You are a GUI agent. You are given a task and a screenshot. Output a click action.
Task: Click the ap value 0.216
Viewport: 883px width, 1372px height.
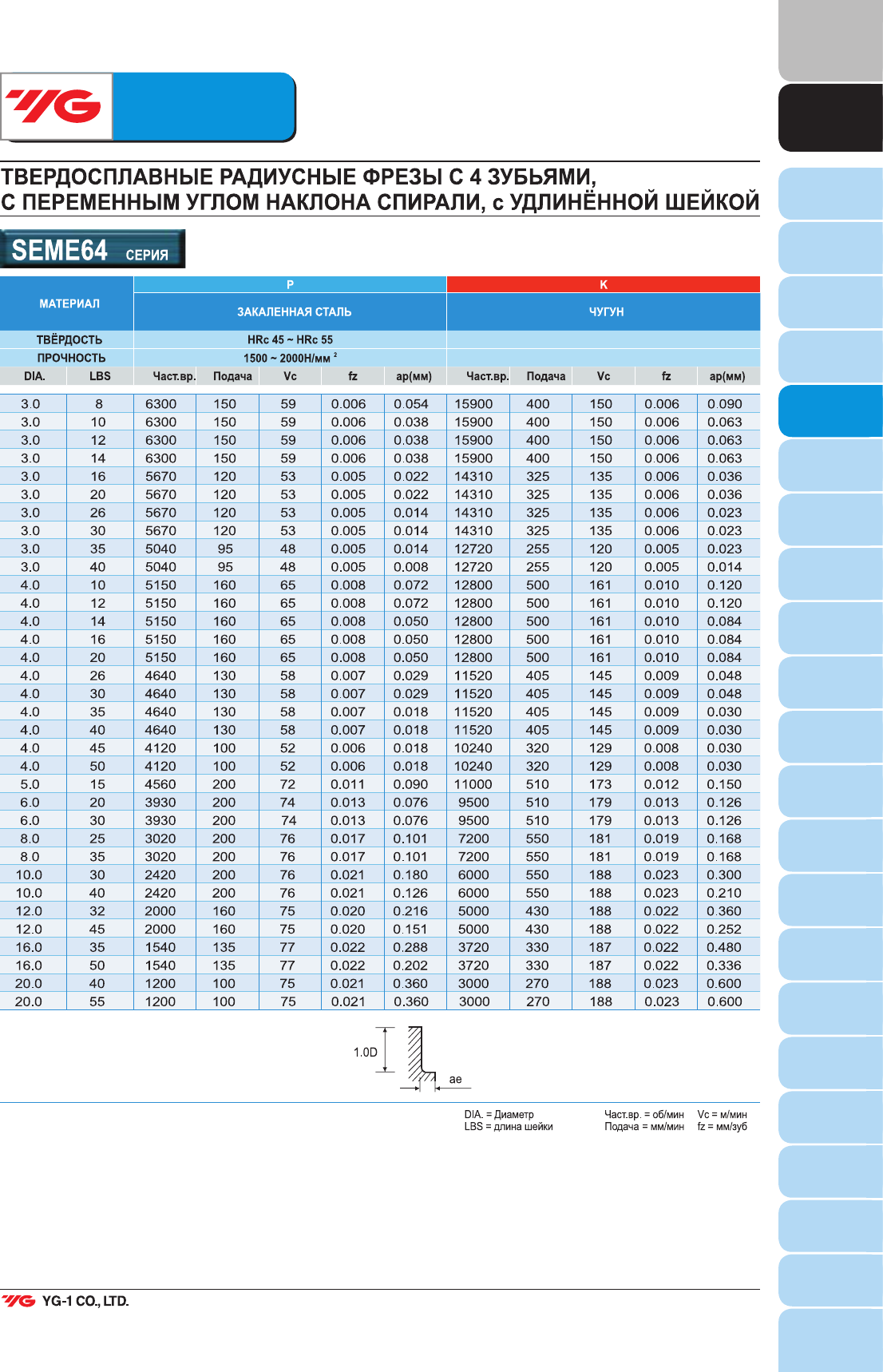coord(410,911)
